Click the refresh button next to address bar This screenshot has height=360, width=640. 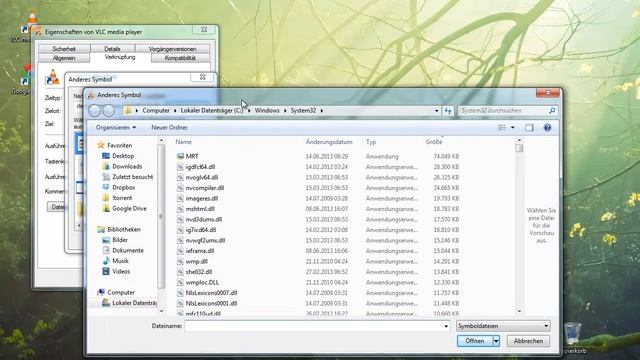448,111
